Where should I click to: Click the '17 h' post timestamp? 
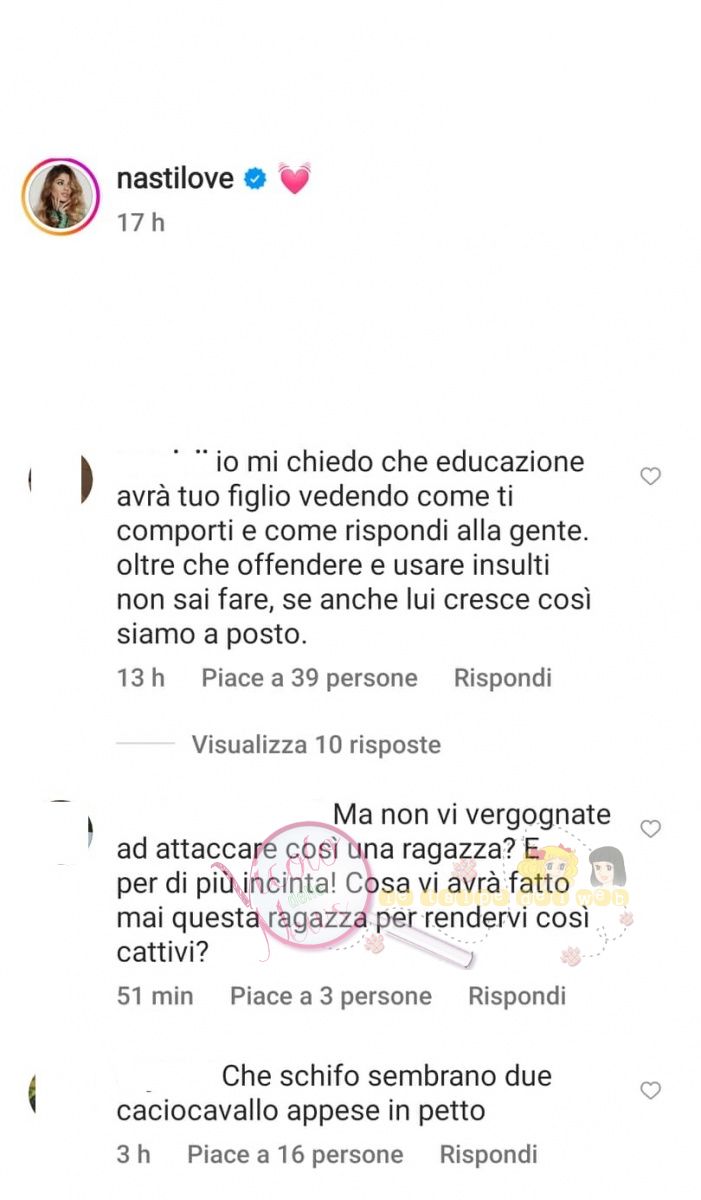[x=141, y=222]
